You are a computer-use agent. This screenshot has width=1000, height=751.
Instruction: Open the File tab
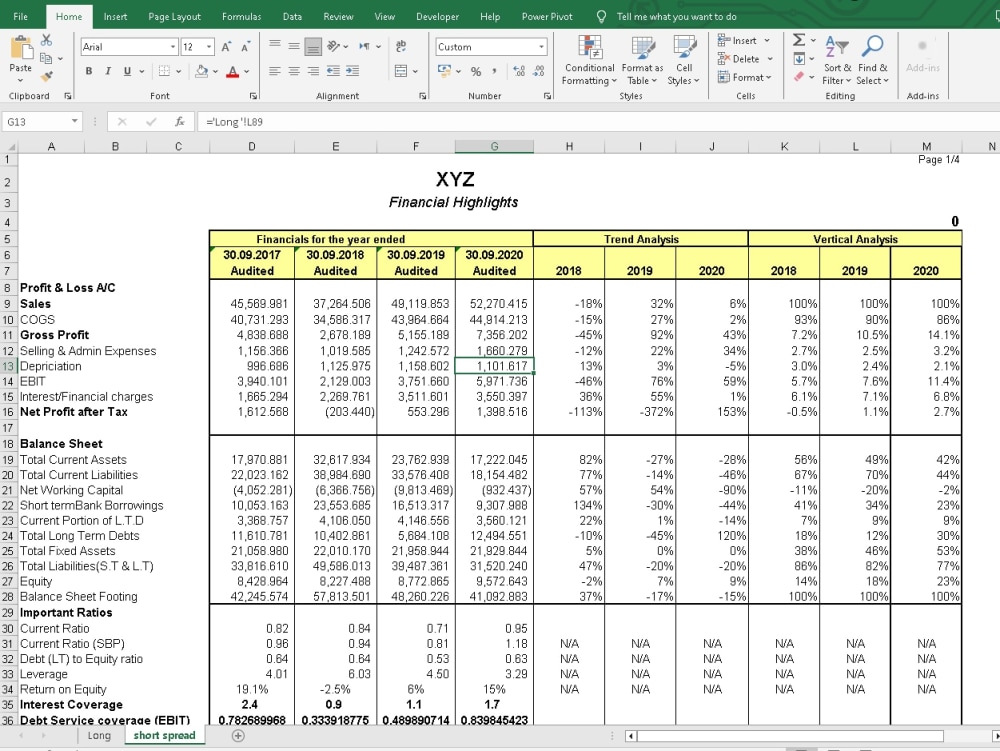20,17
